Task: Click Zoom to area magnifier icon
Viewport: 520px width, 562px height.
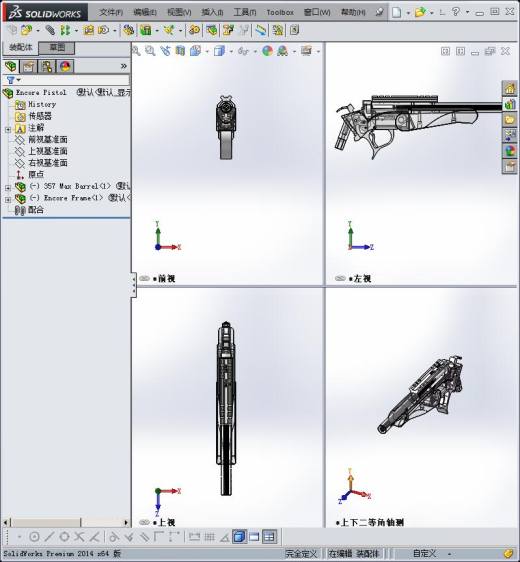Action: click(150, 51)
